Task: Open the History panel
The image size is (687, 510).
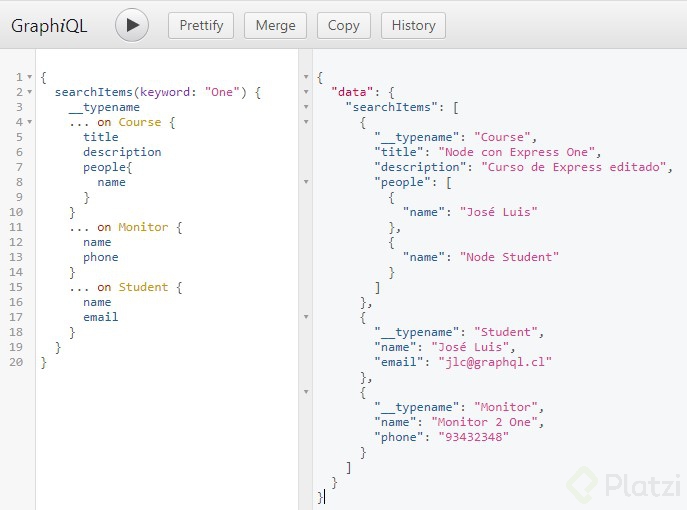Action: [414, 26]
